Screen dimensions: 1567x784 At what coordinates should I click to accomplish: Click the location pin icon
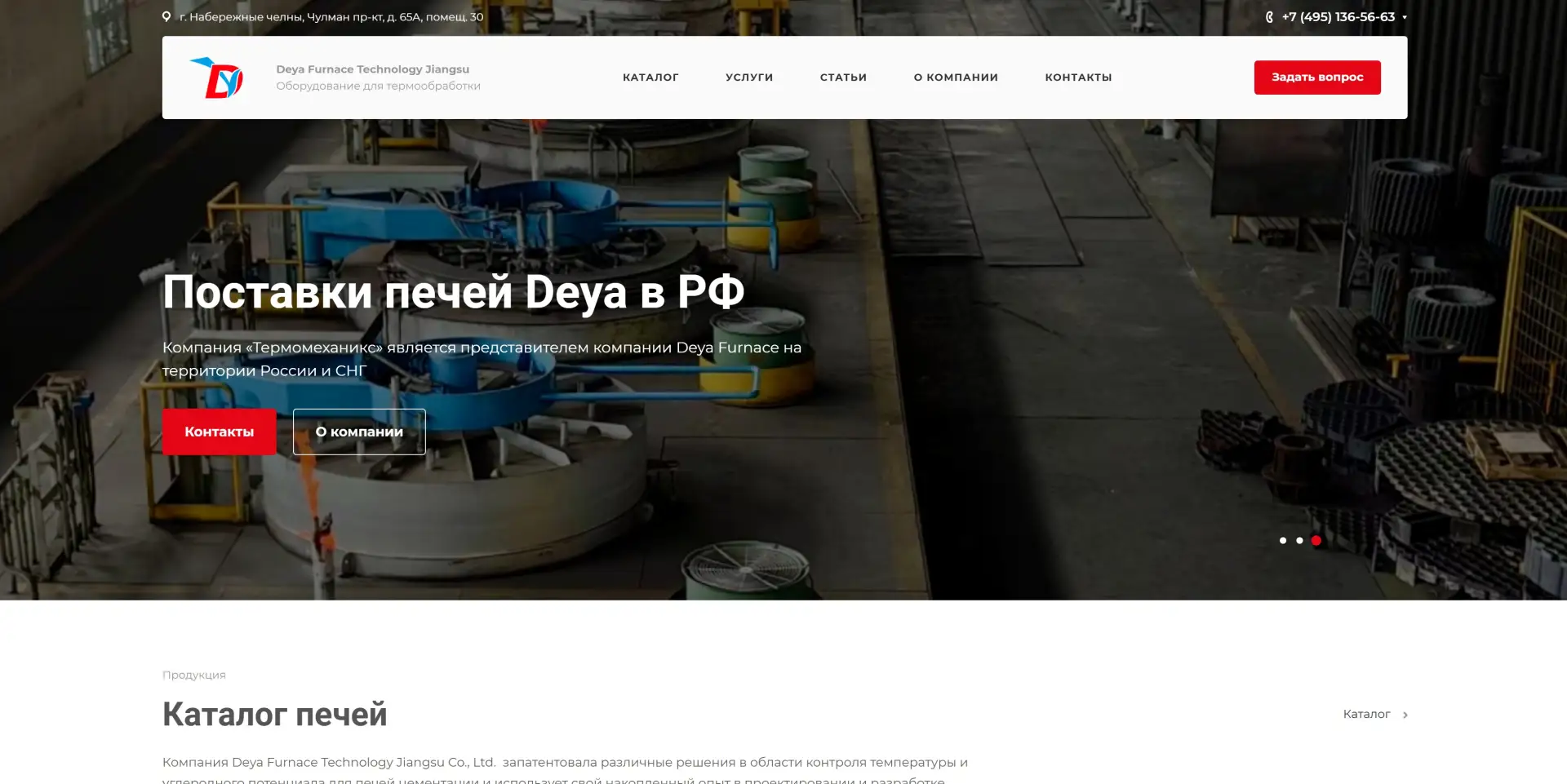tap(166, 16)
